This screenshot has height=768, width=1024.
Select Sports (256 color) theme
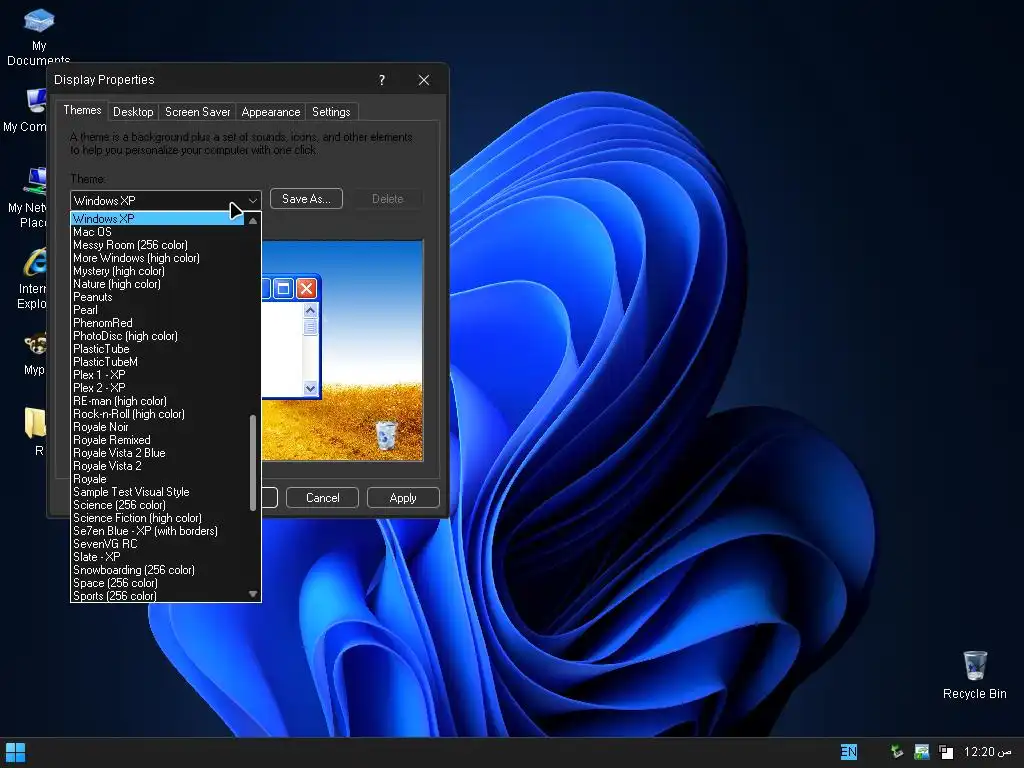click(x=157, y=596)
